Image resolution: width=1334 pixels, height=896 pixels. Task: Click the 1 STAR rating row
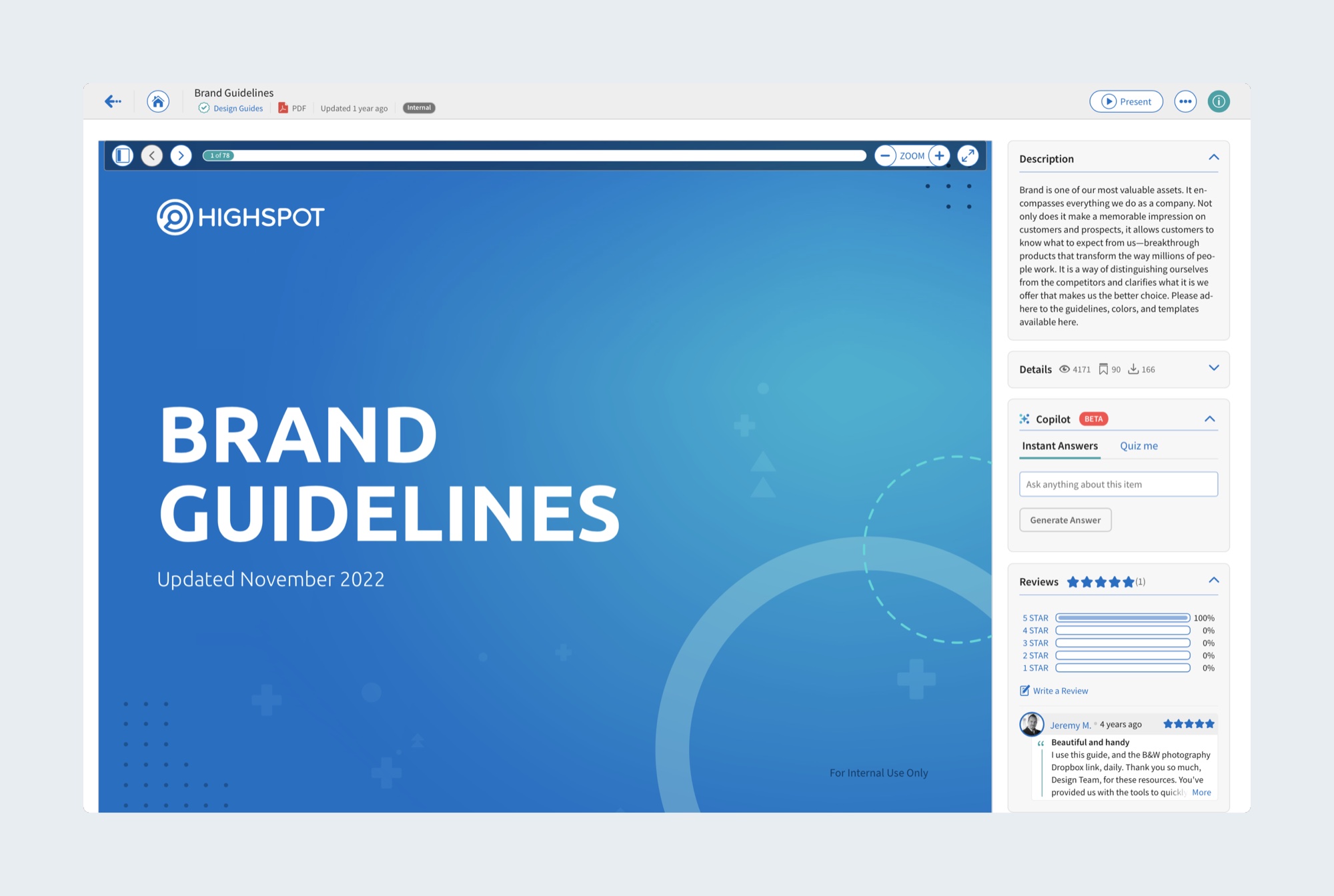(1119, 668)
